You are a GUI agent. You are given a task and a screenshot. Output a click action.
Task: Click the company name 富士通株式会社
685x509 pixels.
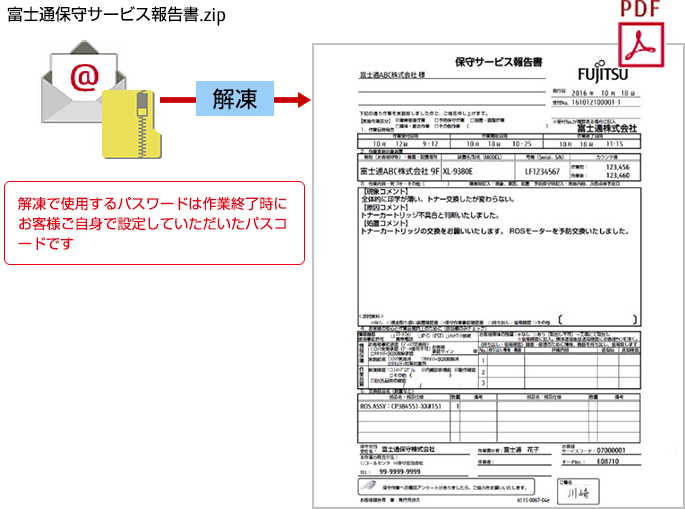point(607,128)
